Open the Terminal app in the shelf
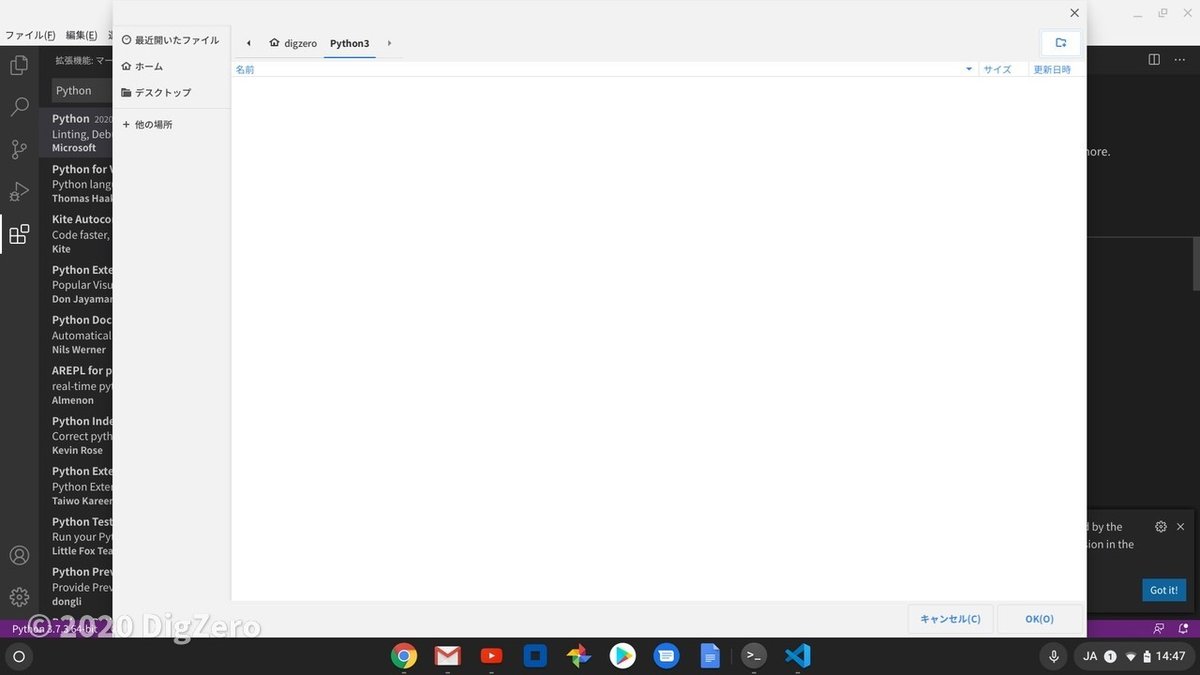Screen dimensions: 1200x675 coord(754,656)
